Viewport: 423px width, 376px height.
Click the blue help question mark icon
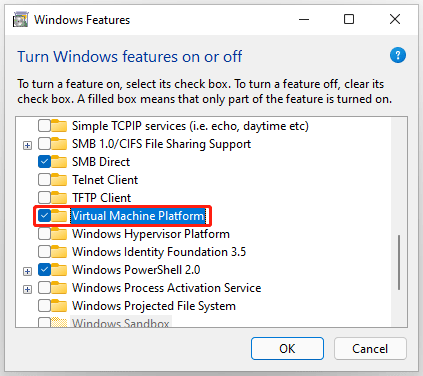pos(398,55)
